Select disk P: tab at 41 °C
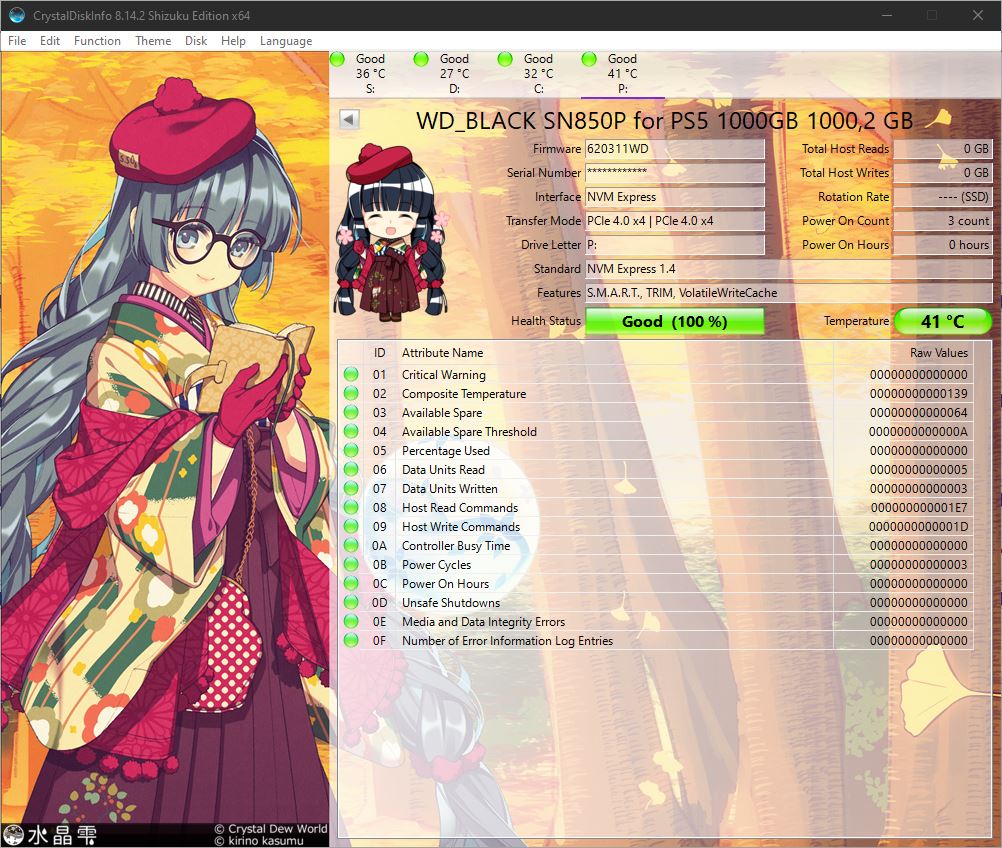Screen dimensions: 1002x848 pyautogui.click(x=622, y=74)
